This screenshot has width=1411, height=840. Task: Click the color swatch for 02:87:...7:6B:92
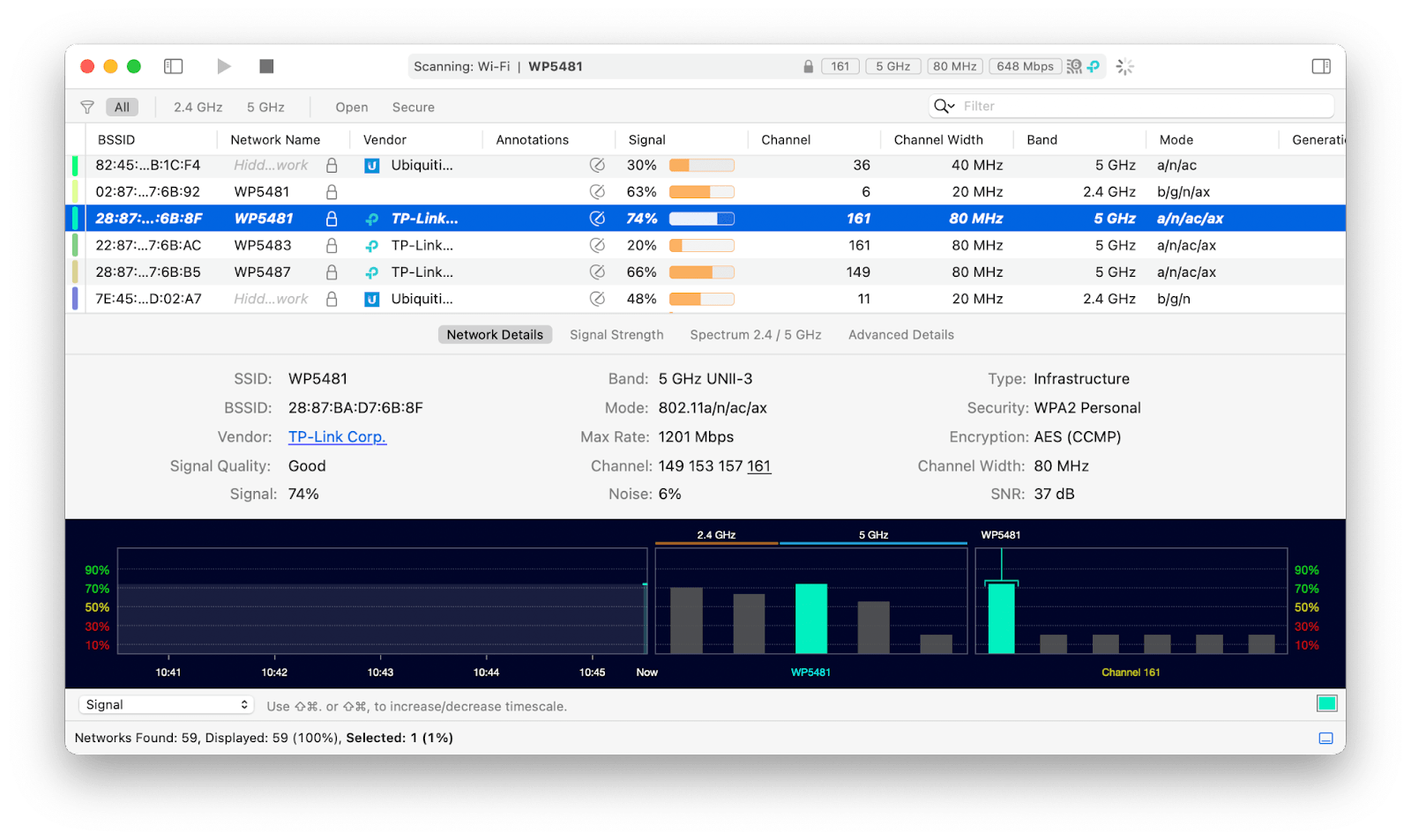coord(75,192)
